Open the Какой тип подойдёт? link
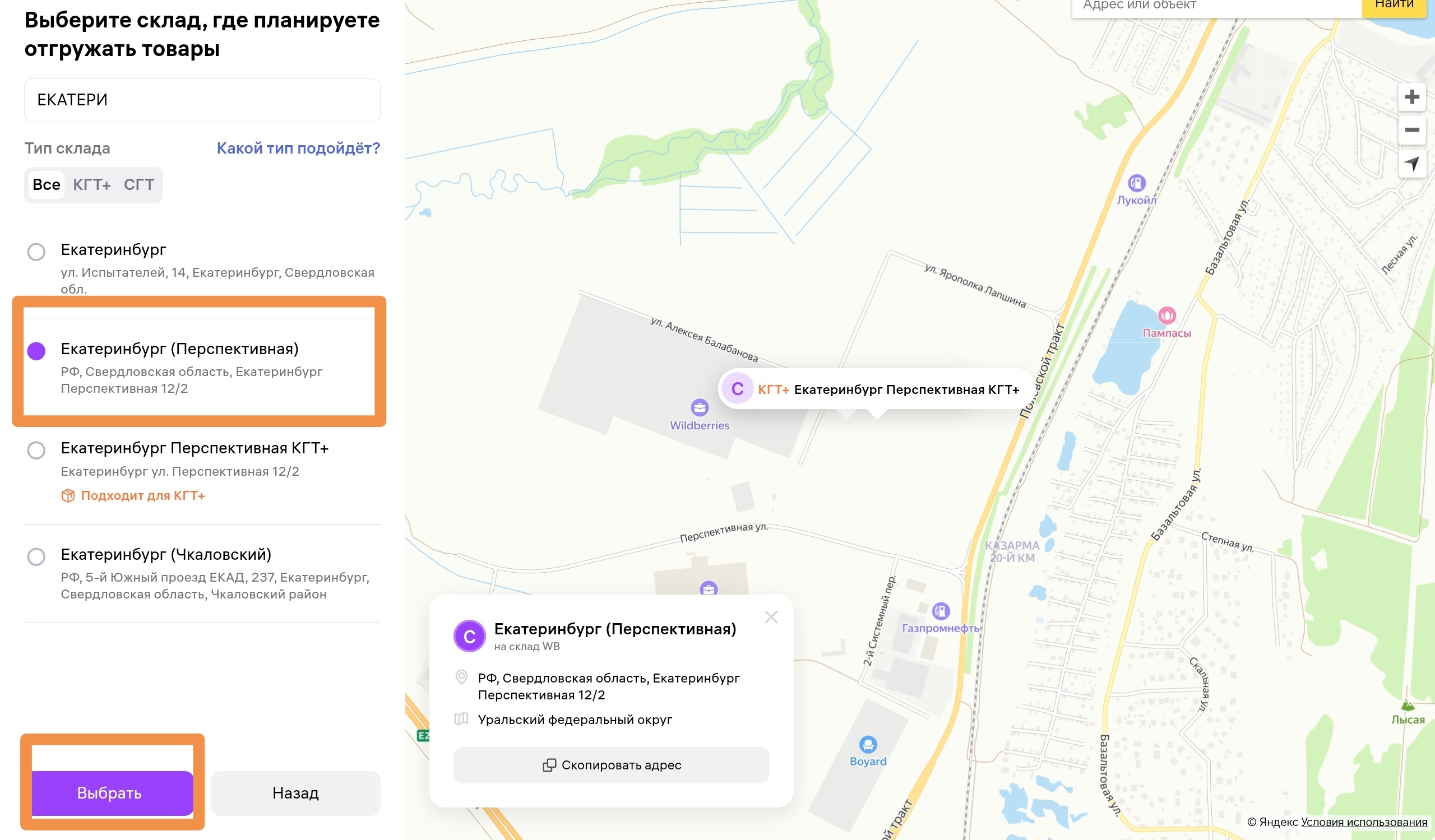This screenshot has height=840, width=1435. tap(298, 148)
